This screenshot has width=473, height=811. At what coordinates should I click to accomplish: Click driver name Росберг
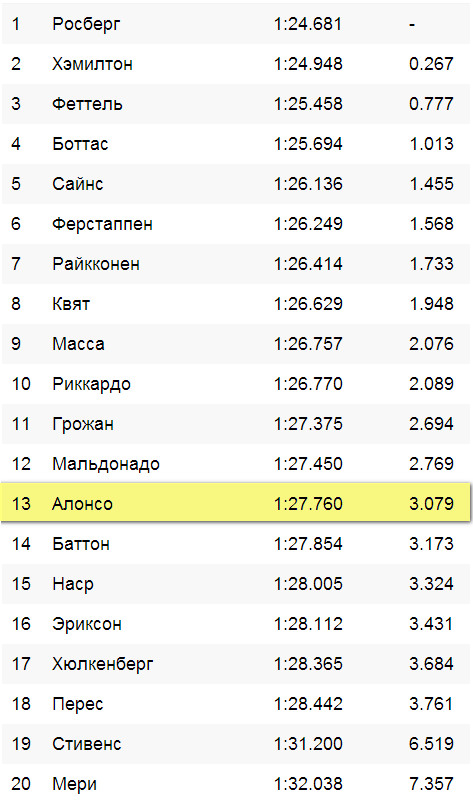86,24
